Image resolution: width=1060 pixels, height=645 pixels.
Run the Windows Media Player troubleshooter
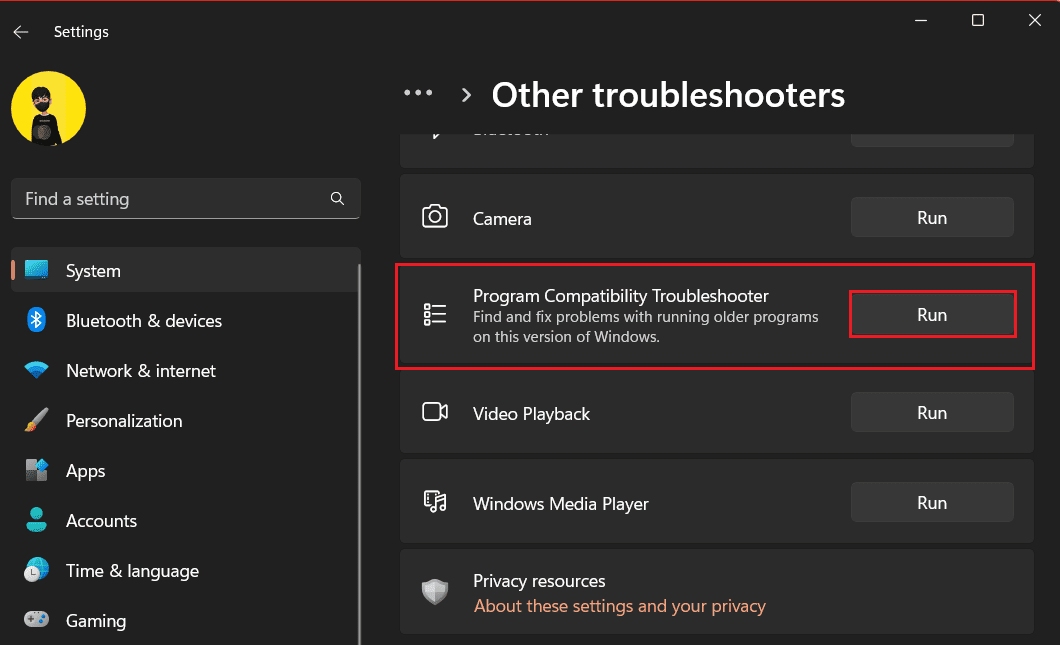(x=932, y=502)
